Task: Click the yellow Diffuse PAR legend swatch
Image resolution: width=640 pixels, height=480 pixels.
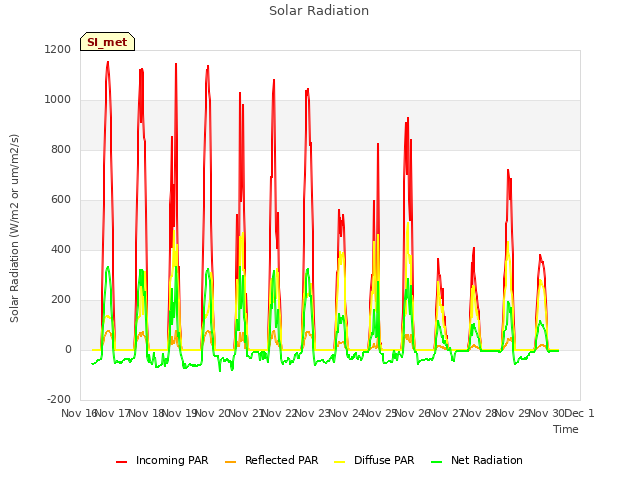Action: (x=340, y=462)
